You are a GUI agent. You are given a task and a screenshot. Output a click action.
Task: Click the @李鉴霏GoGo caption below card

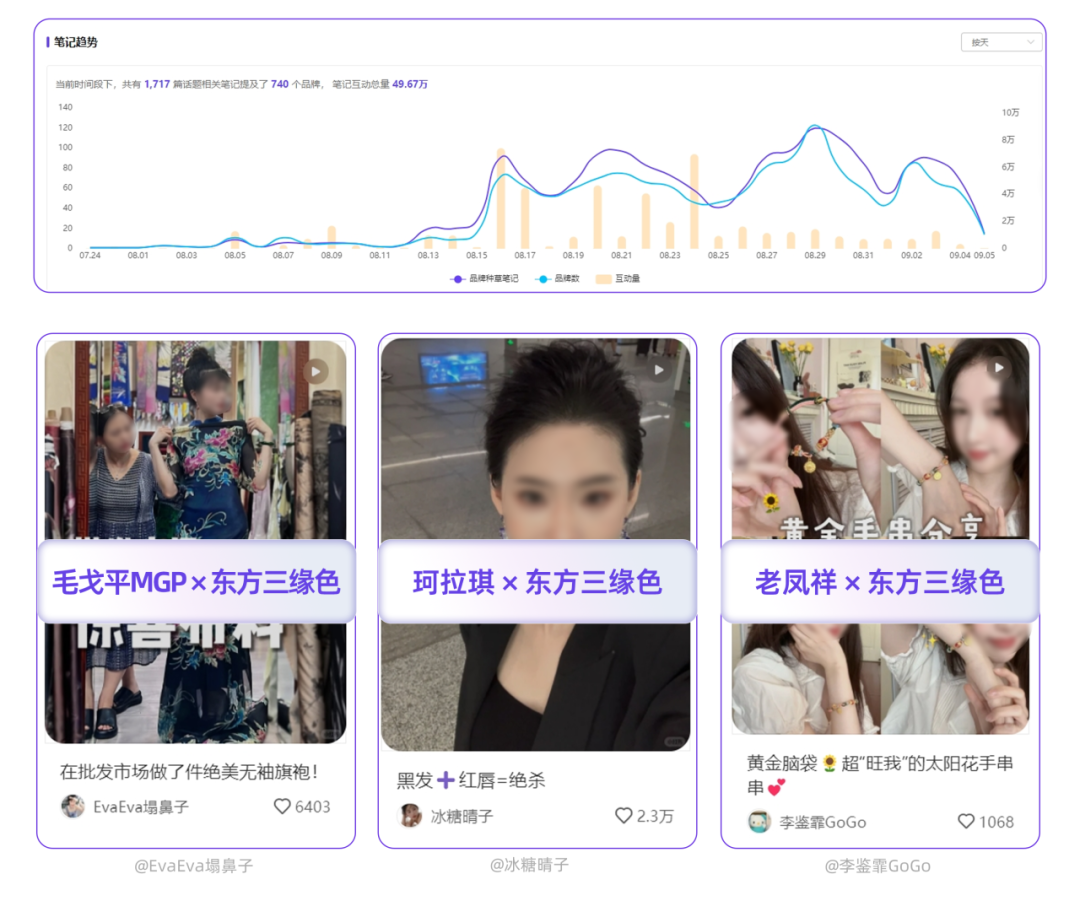tap(878, 866)
